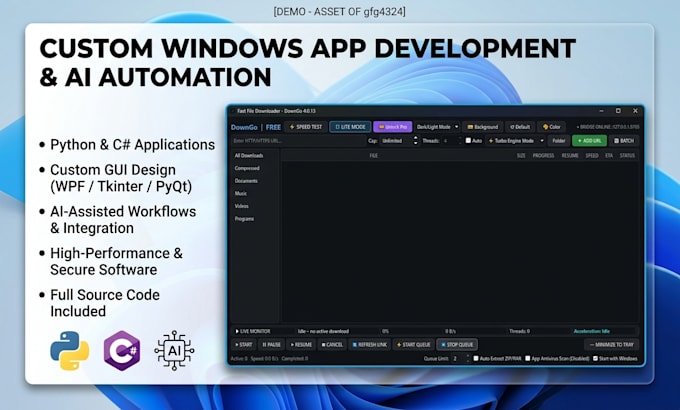Click the Folder button
Viewport: 680px width, 410px height.
[559, 141]
